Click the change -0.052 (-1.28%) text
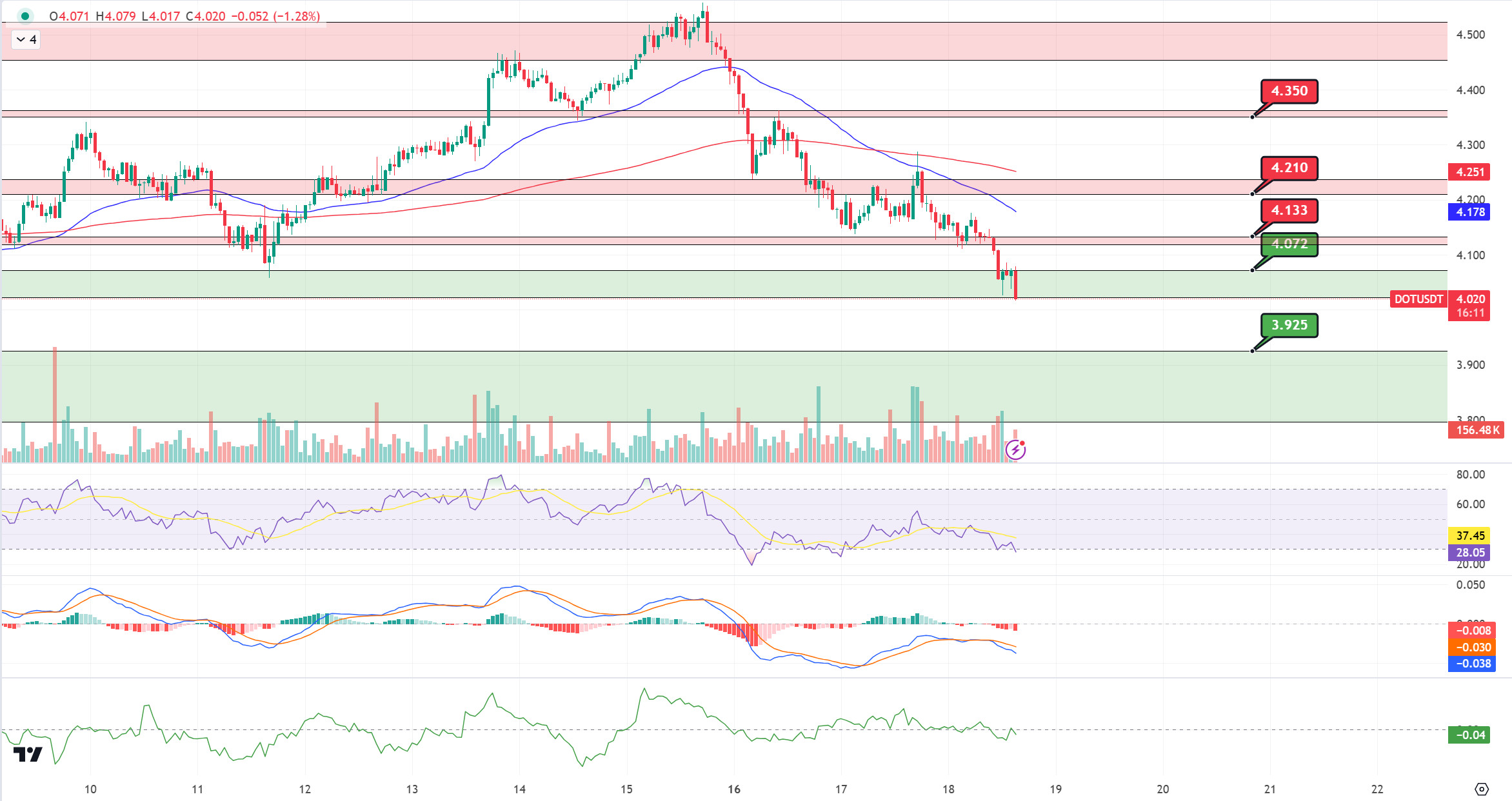Viewport: 1512px width, 801px height. pyautogui.click(x=275, y=16)
